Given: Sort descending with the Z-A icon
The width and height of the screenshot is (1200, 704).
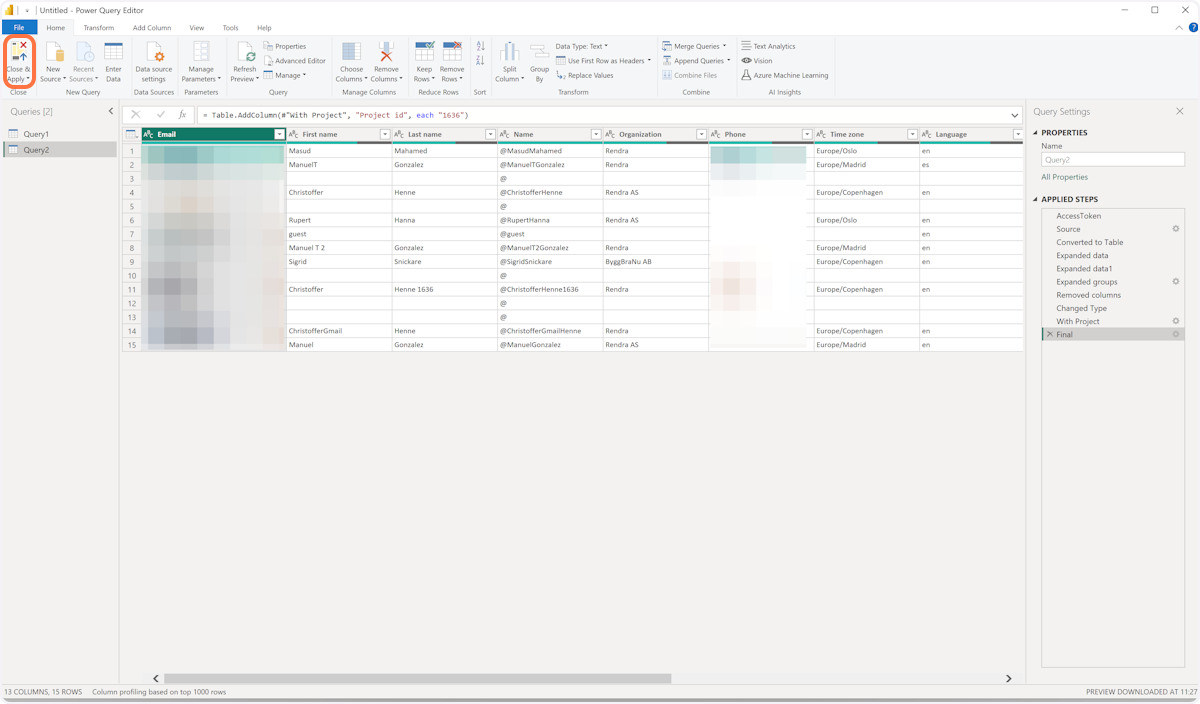Looking at the screenshot, I should (481, 61).
